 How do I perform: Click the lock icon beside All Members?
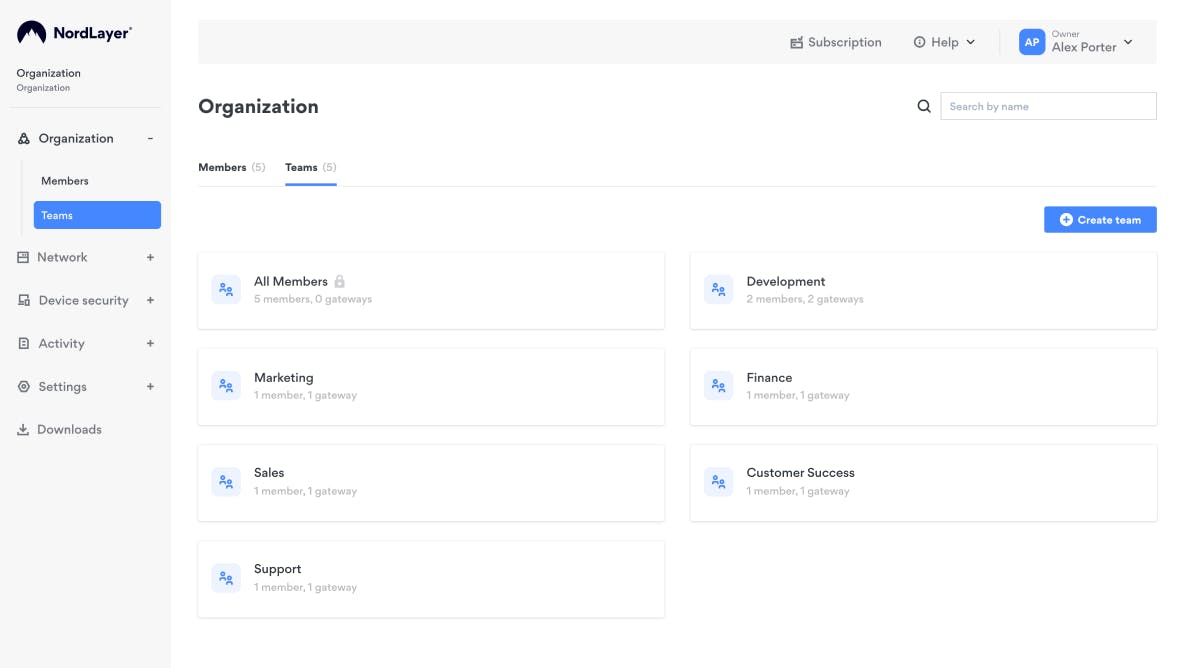(x=340, y=282)
